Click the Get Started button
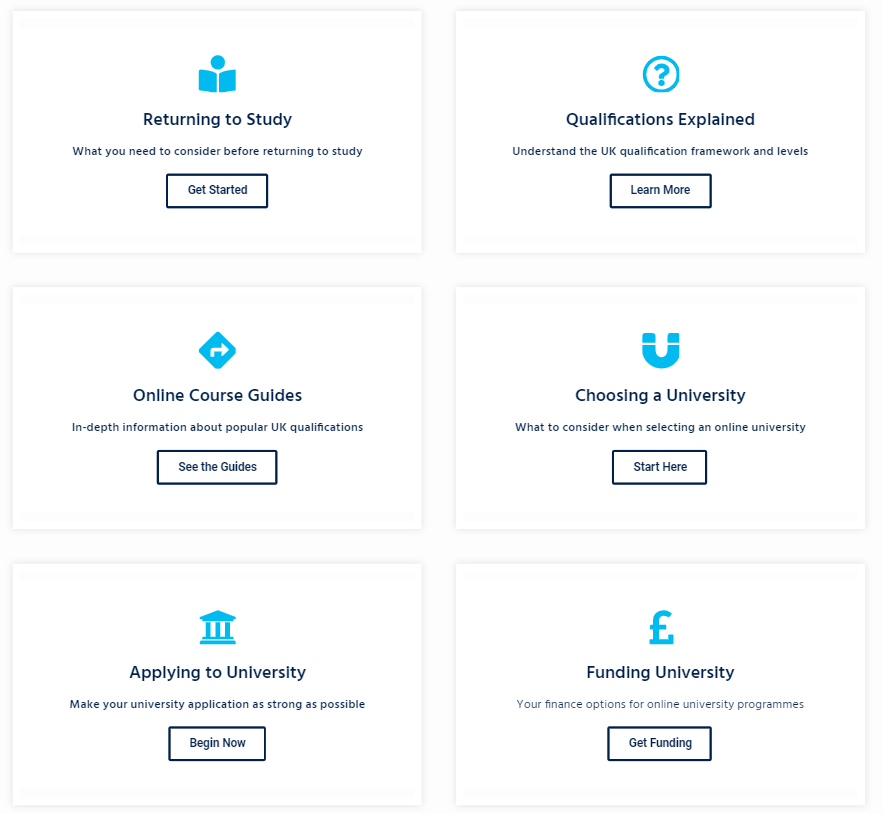883x814 pixels. [217, 190]
